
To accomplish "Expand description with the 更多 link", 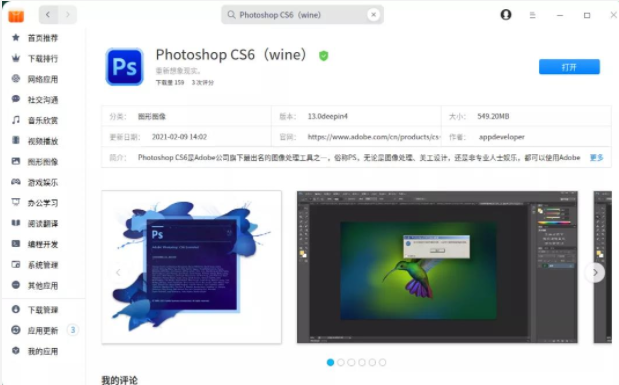I will click(x=596, y=158).
